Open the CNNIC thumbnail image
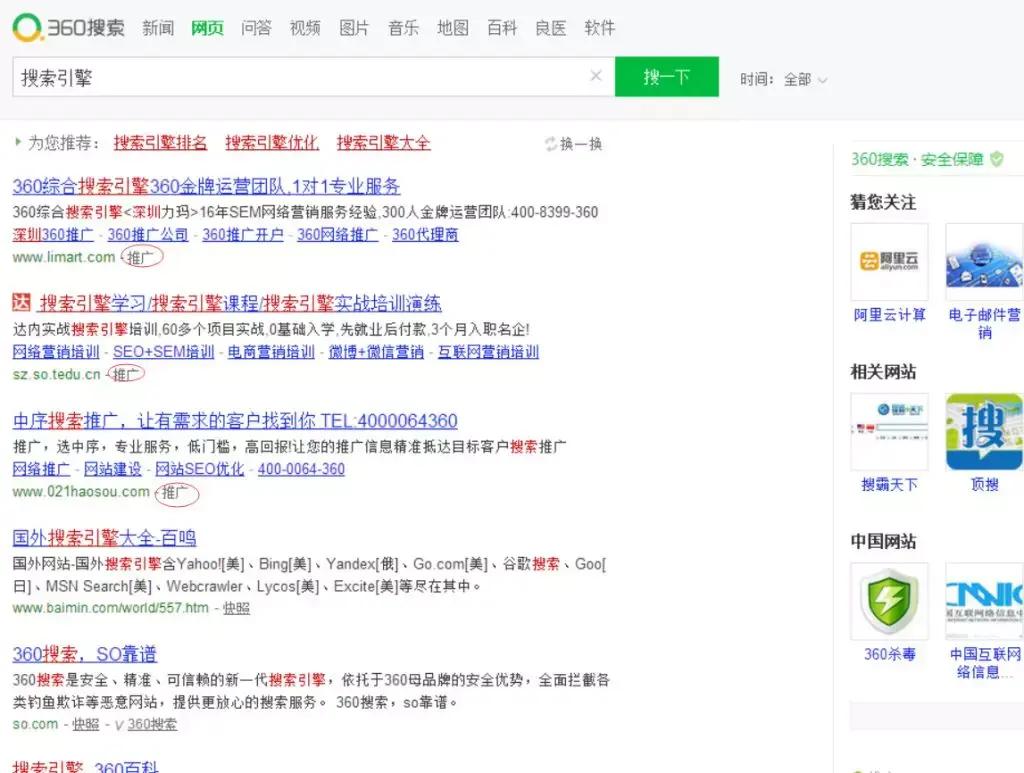Viewport: 1024px width, 773px height. coord(984,601)
